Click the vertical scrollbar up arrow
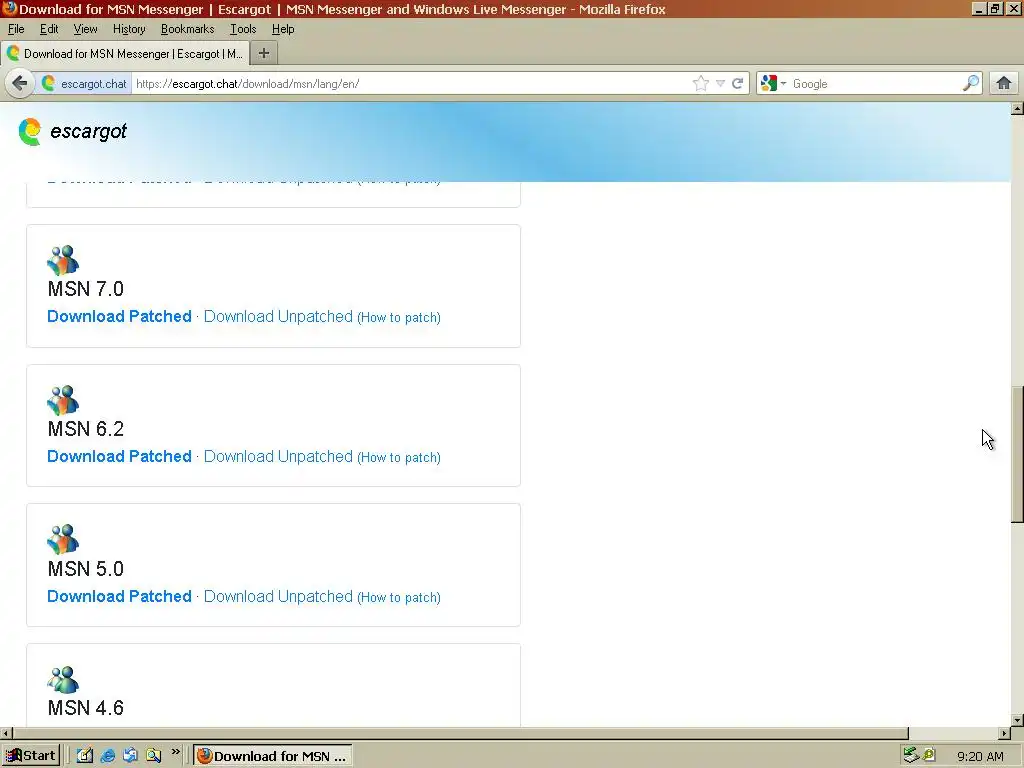The height and width of the screenshot is (768, 1024). pos(1017,108)
